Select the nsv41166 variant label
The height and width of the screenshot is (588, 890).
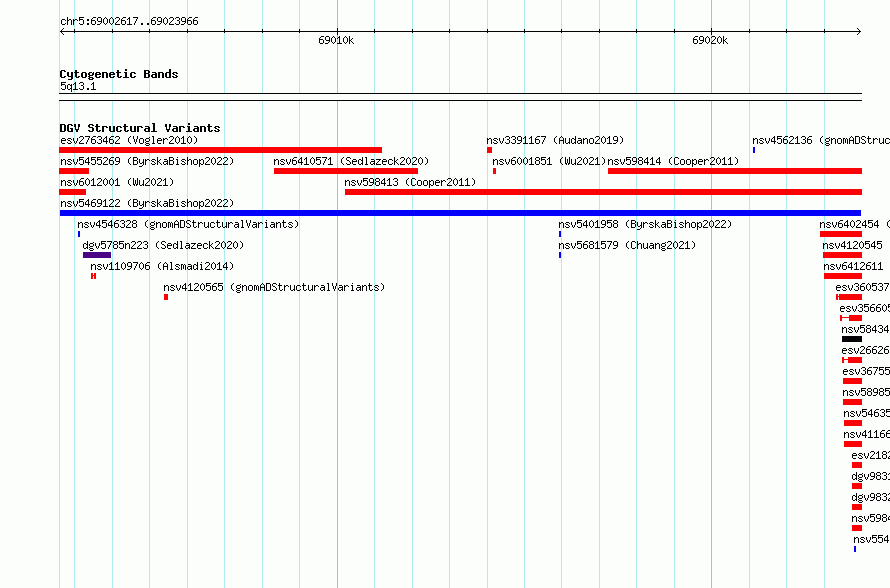pos(866,434)
